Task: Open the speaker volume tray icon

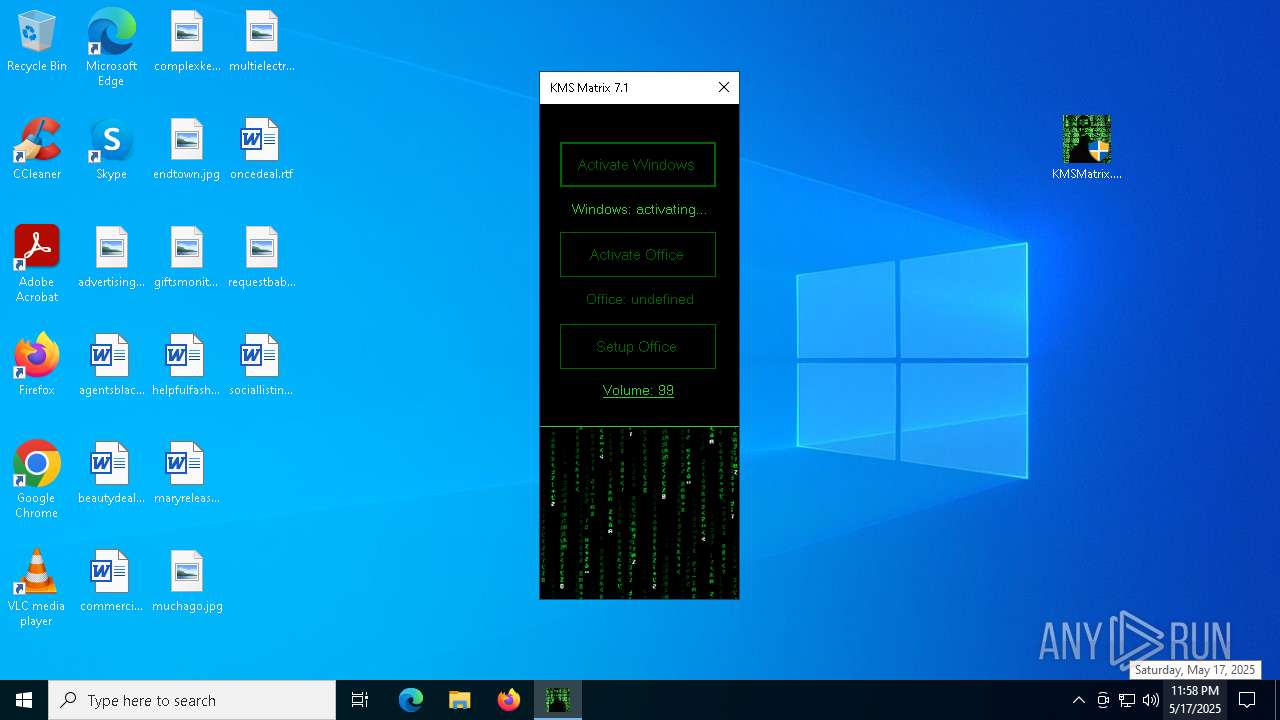Action: [x=1151, y=700]
